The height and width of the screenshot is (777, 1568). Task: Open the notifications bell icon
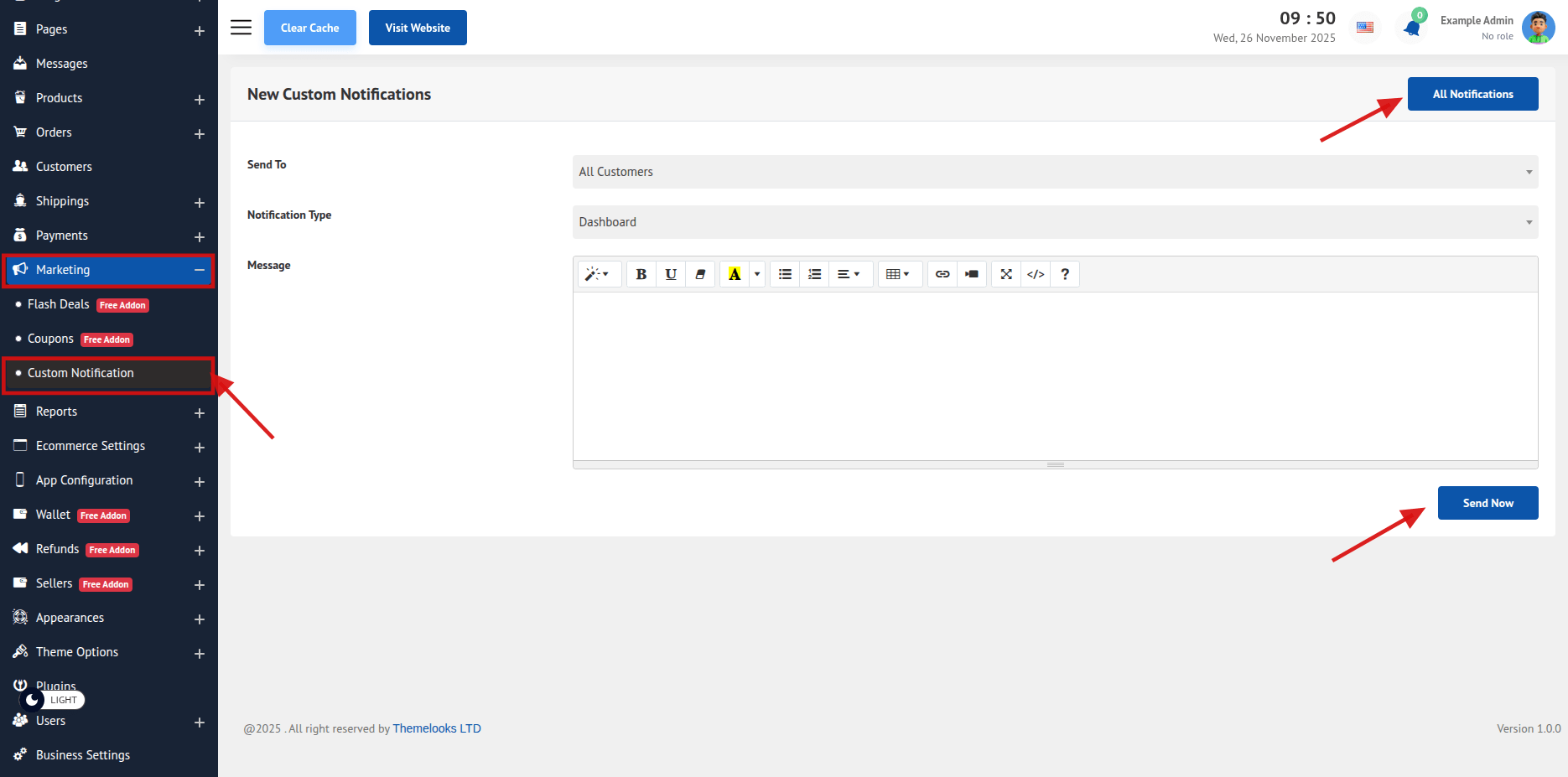pyautogui.click(x=1412, y=28)
